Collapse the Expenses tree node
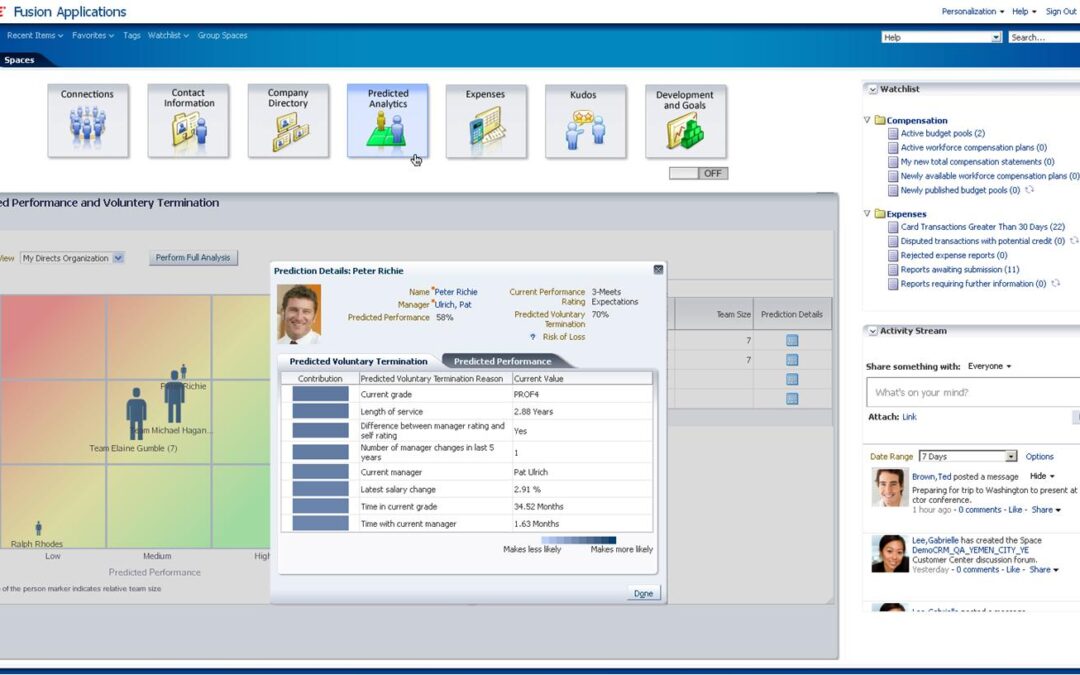 pos(867,214)
